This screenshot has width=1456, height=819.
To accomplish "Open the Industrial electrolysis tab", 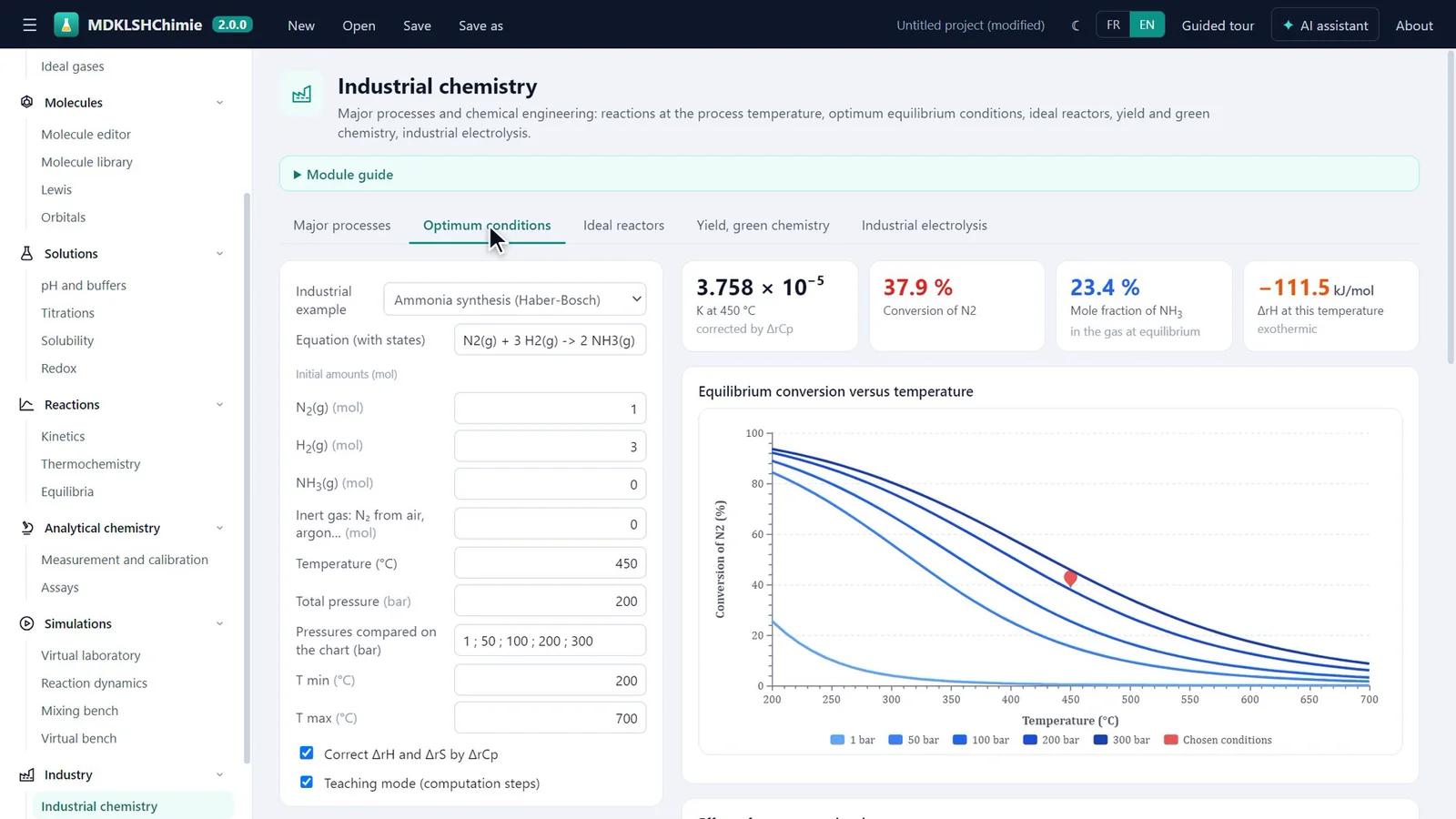I will tap(924, 225).
